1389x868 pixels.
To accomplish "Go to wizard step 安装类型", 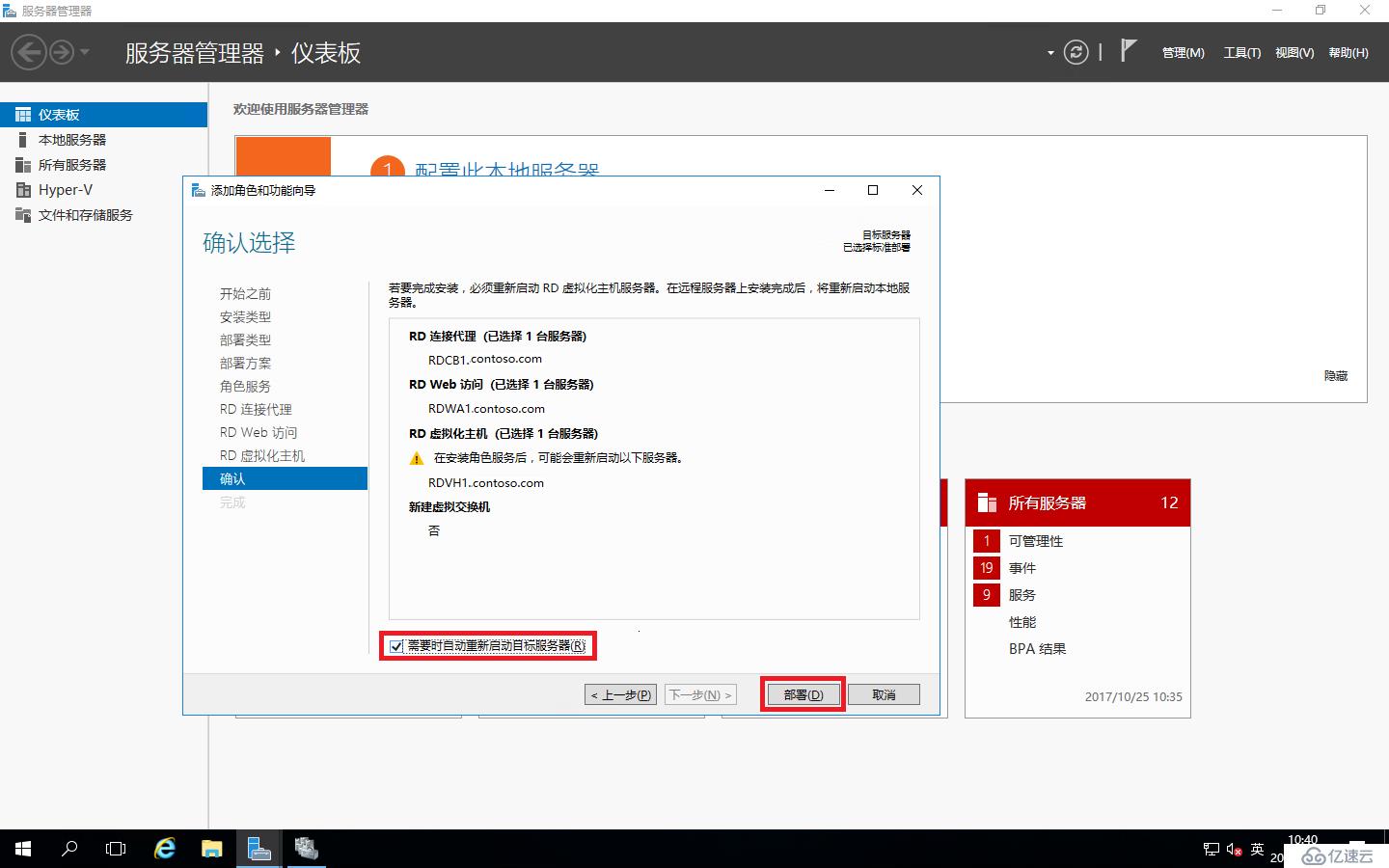I will click(245, 317).
